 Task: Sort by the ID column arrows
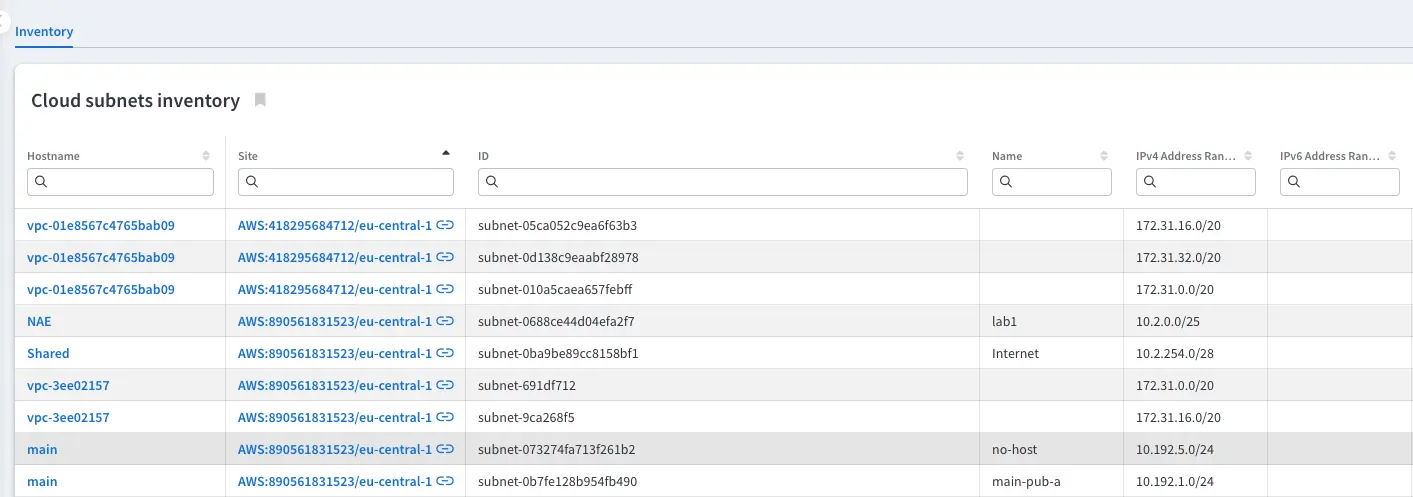pos(960,156)
